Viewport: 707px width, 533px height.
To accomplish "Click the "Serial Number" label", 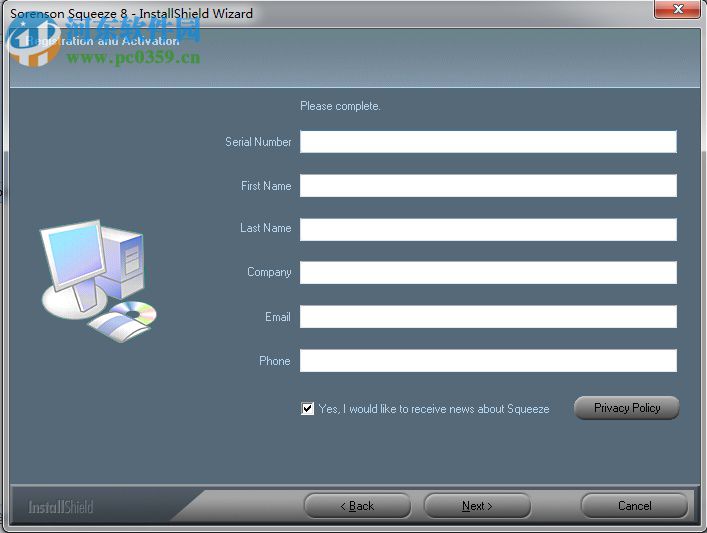I will coord(258,142).
